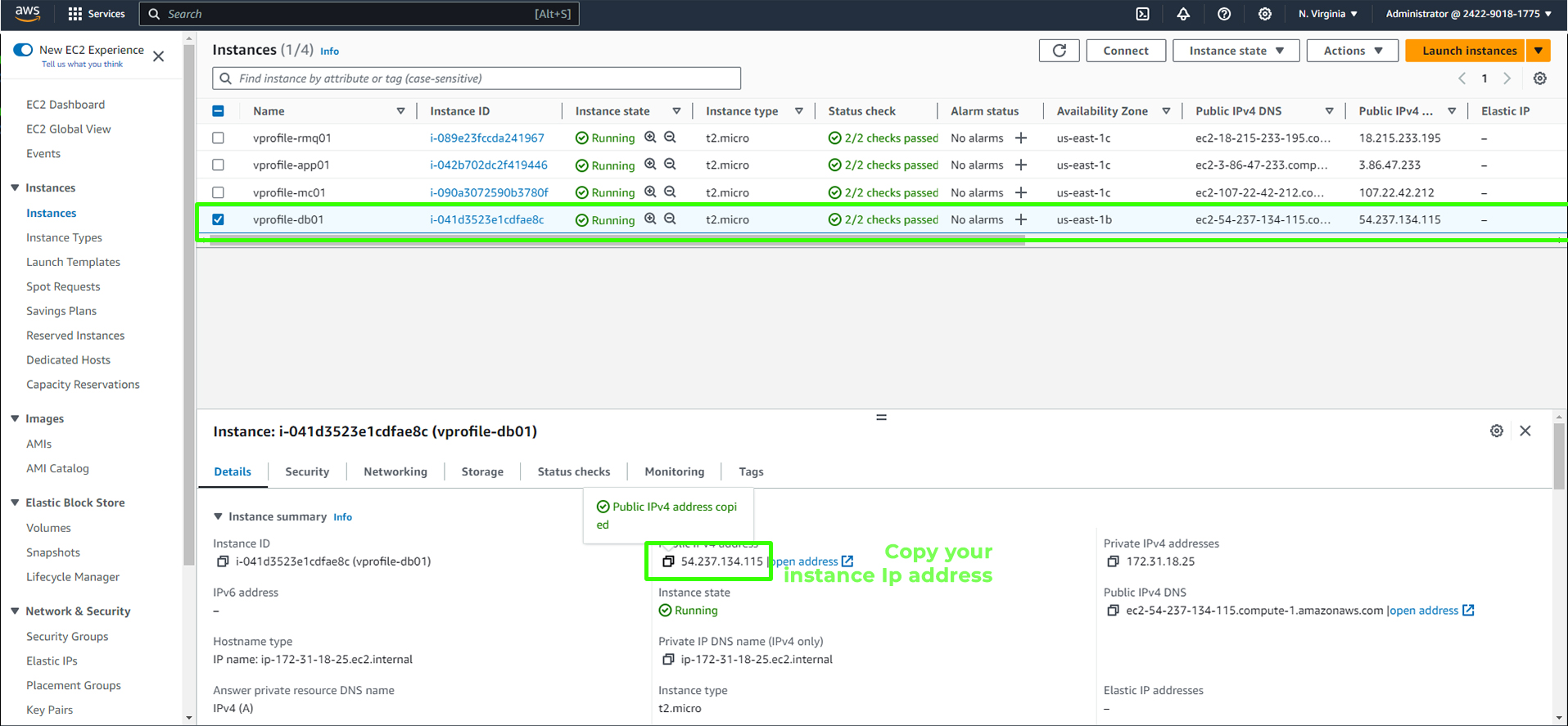Open instance ID link i-089e23fccda241967
This screenshot has width=1568, height=726.
[x=487, y=138]
